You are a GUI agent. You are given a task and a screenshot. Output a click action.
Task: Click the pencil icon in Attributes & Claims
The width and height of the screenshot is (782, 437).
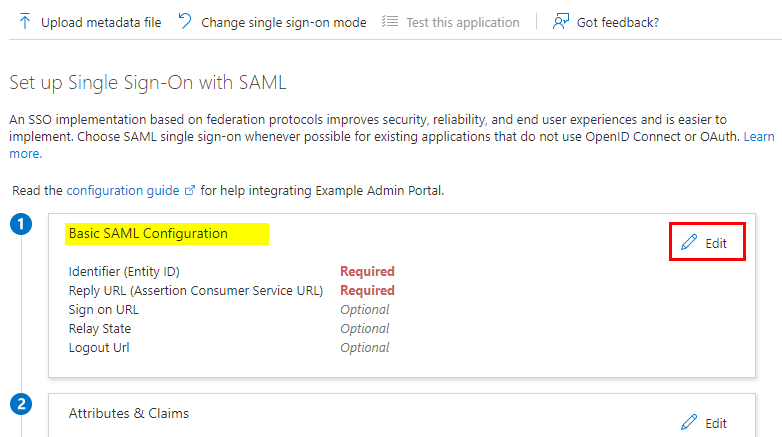[x=689, y=422]
